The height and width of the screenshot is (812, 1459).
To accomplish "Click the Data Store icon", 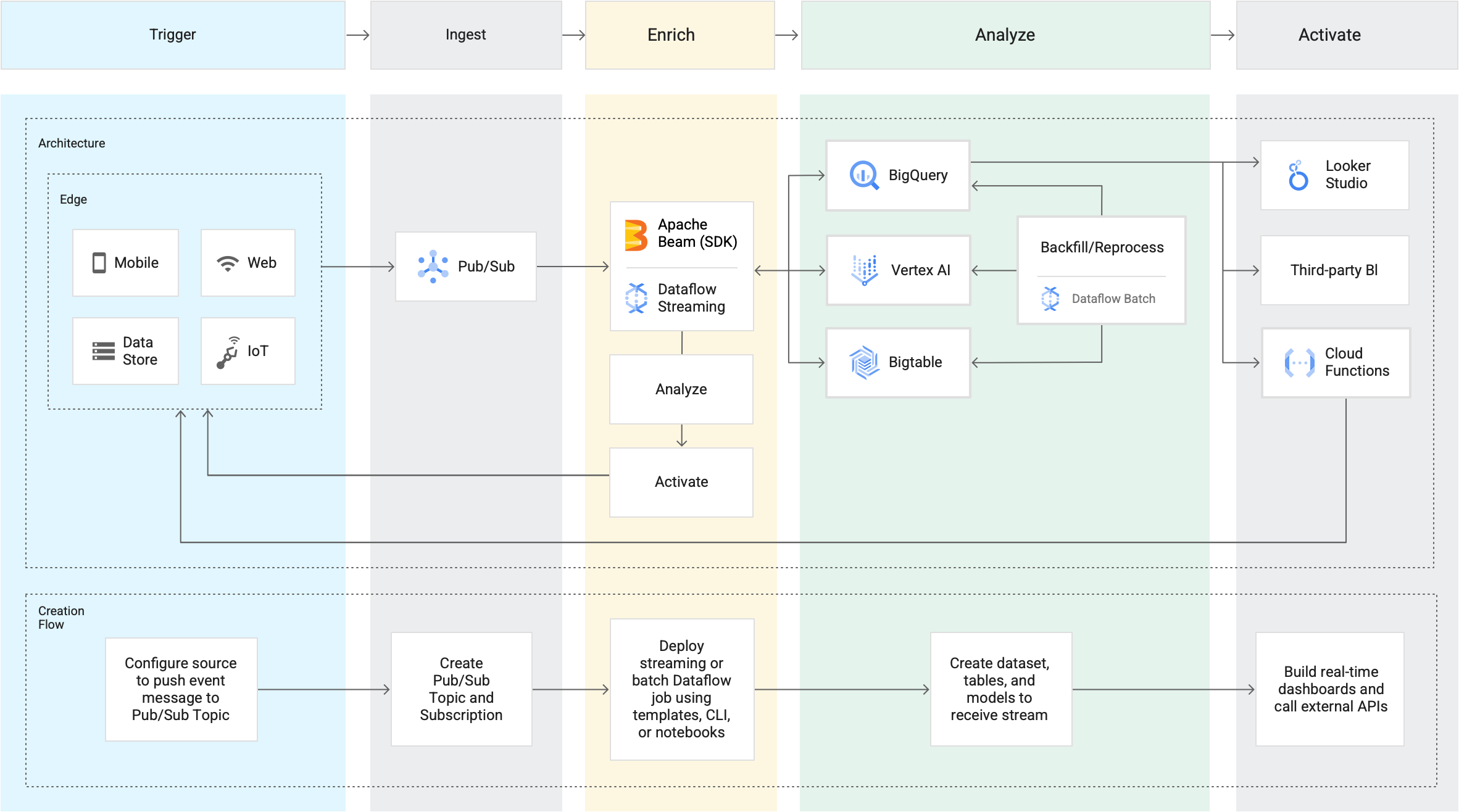I will (102, 351).
